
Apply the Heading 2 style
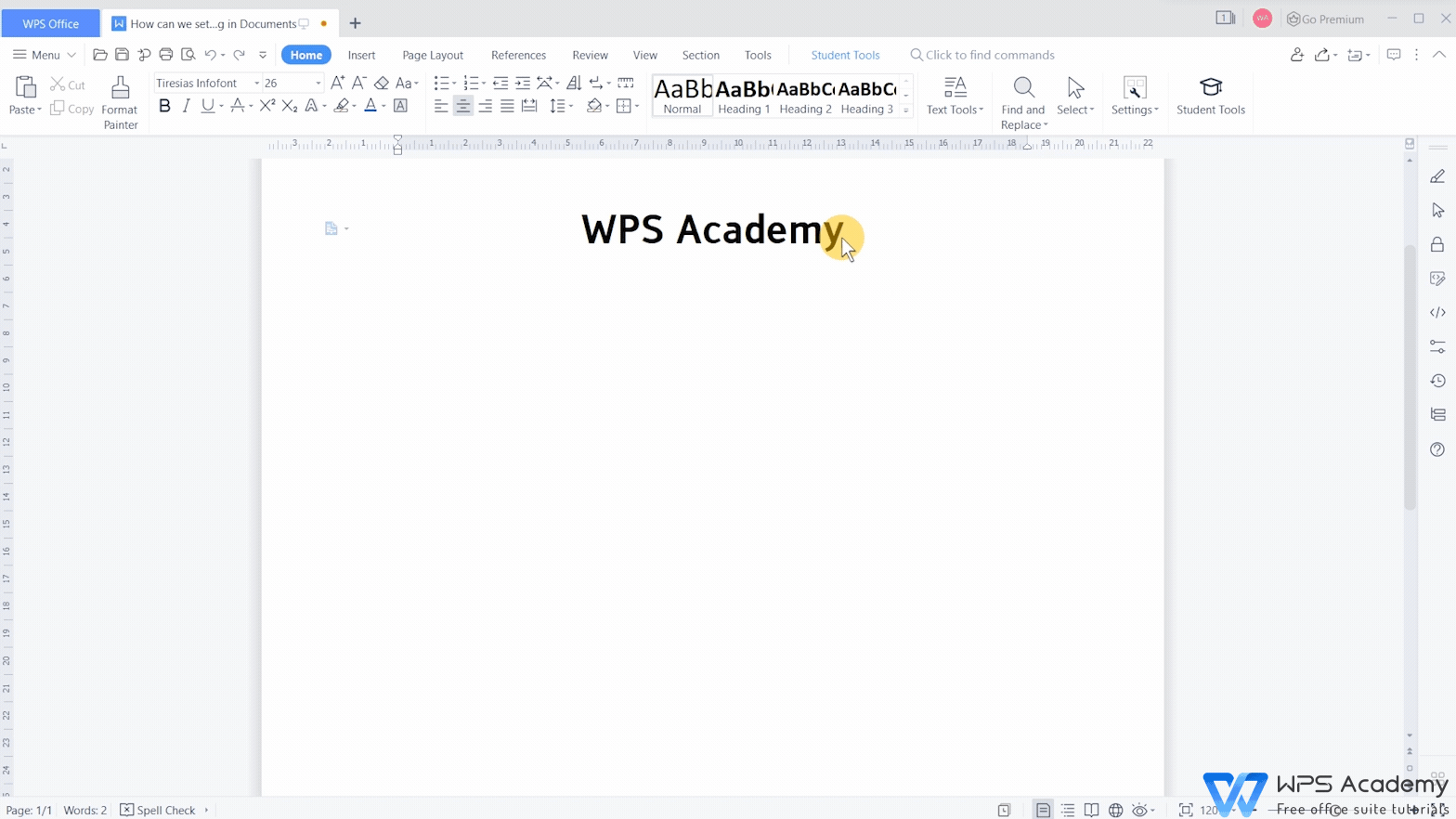tap(805, 96)
